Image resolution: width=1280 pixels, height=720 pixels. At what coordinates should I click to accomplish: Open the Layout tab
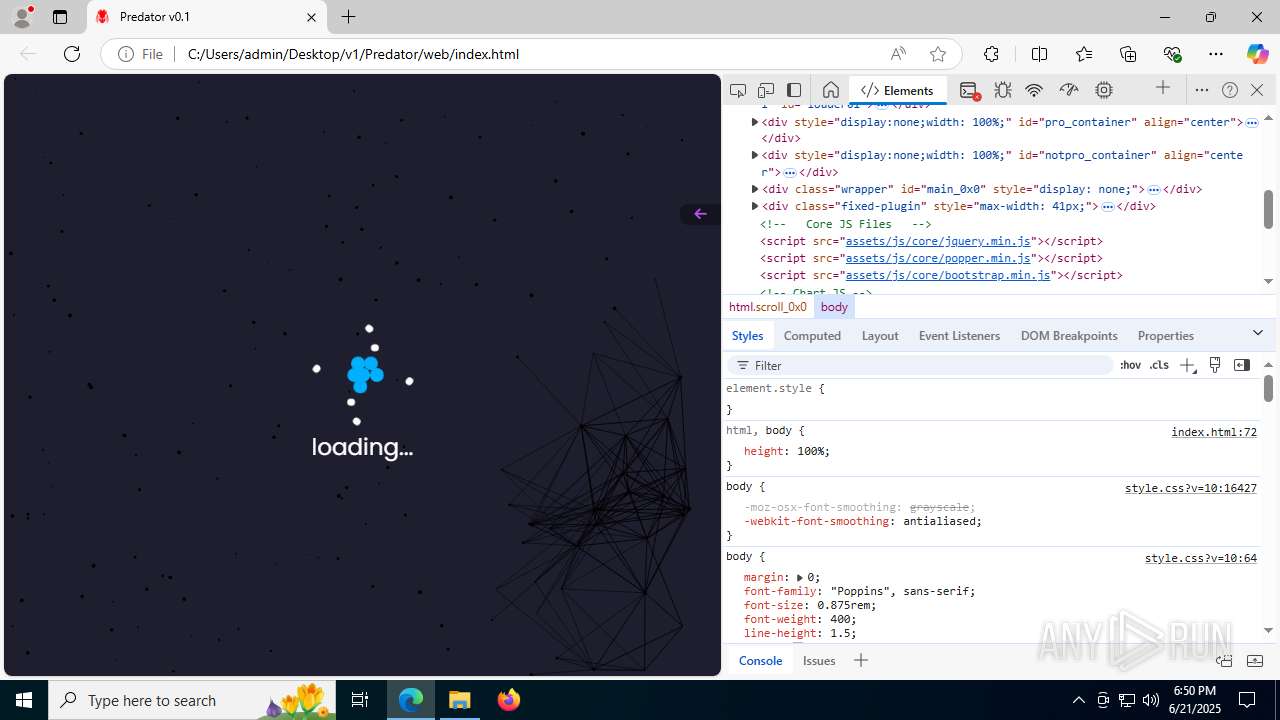(x=880, y=335)
